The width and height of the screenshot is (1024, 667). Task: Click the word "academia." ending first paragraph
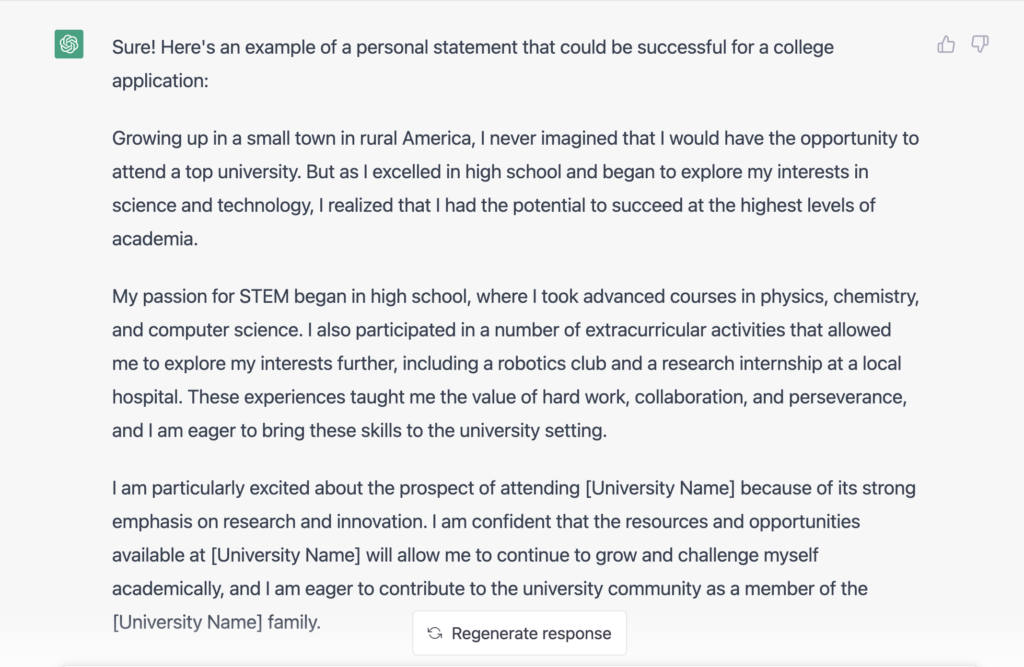click(x=155, y=238)
